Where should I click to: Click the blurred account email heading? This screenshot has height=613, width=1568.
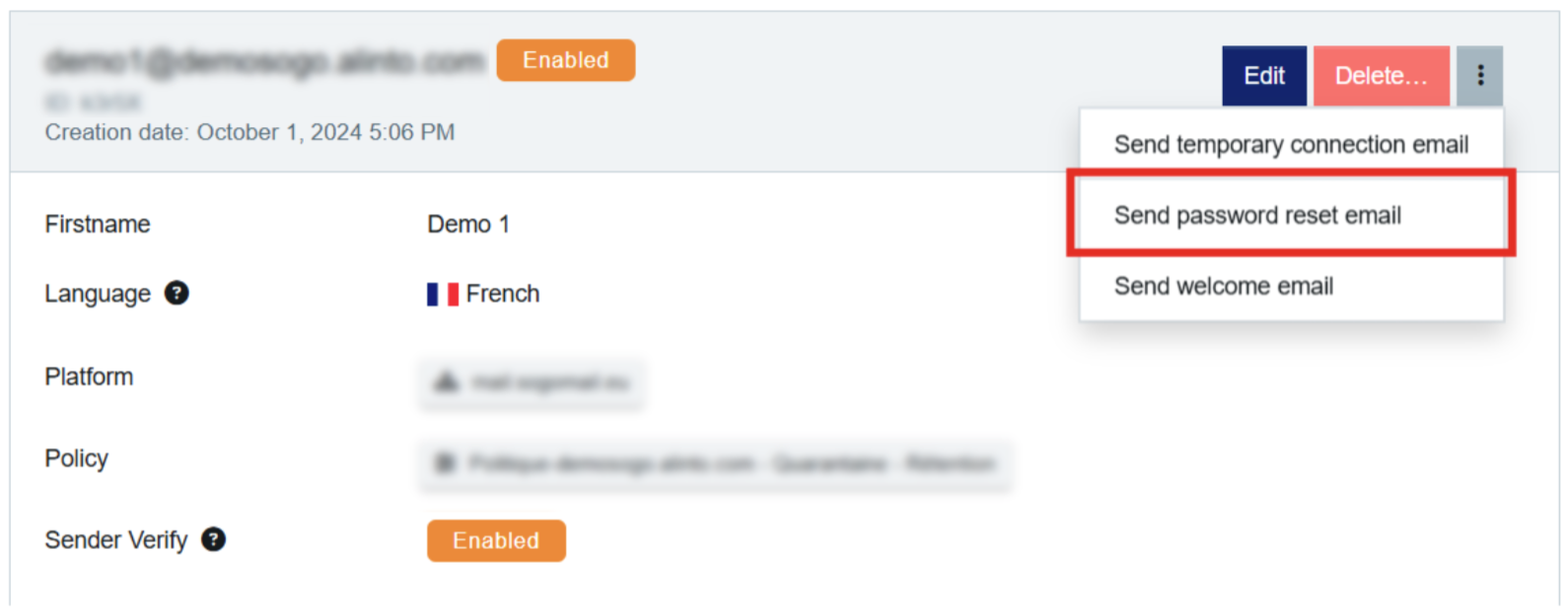click(x=264, y=61)
